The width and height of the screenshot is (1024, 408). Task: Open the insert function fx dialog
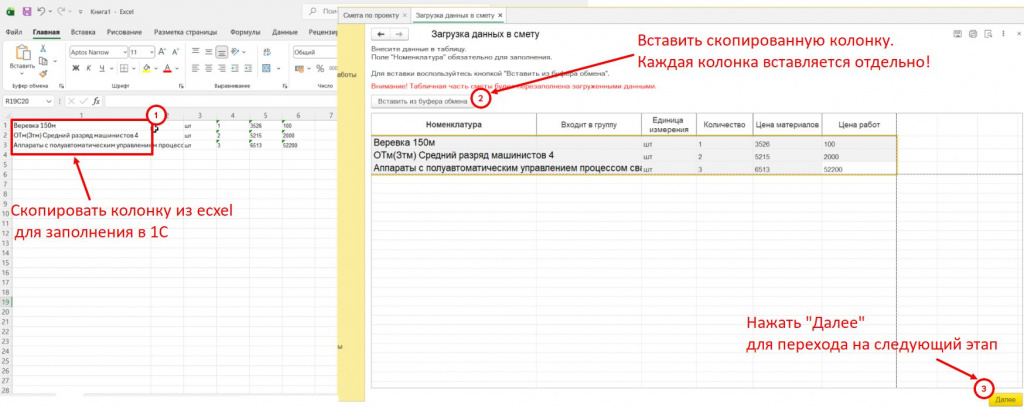96,101
